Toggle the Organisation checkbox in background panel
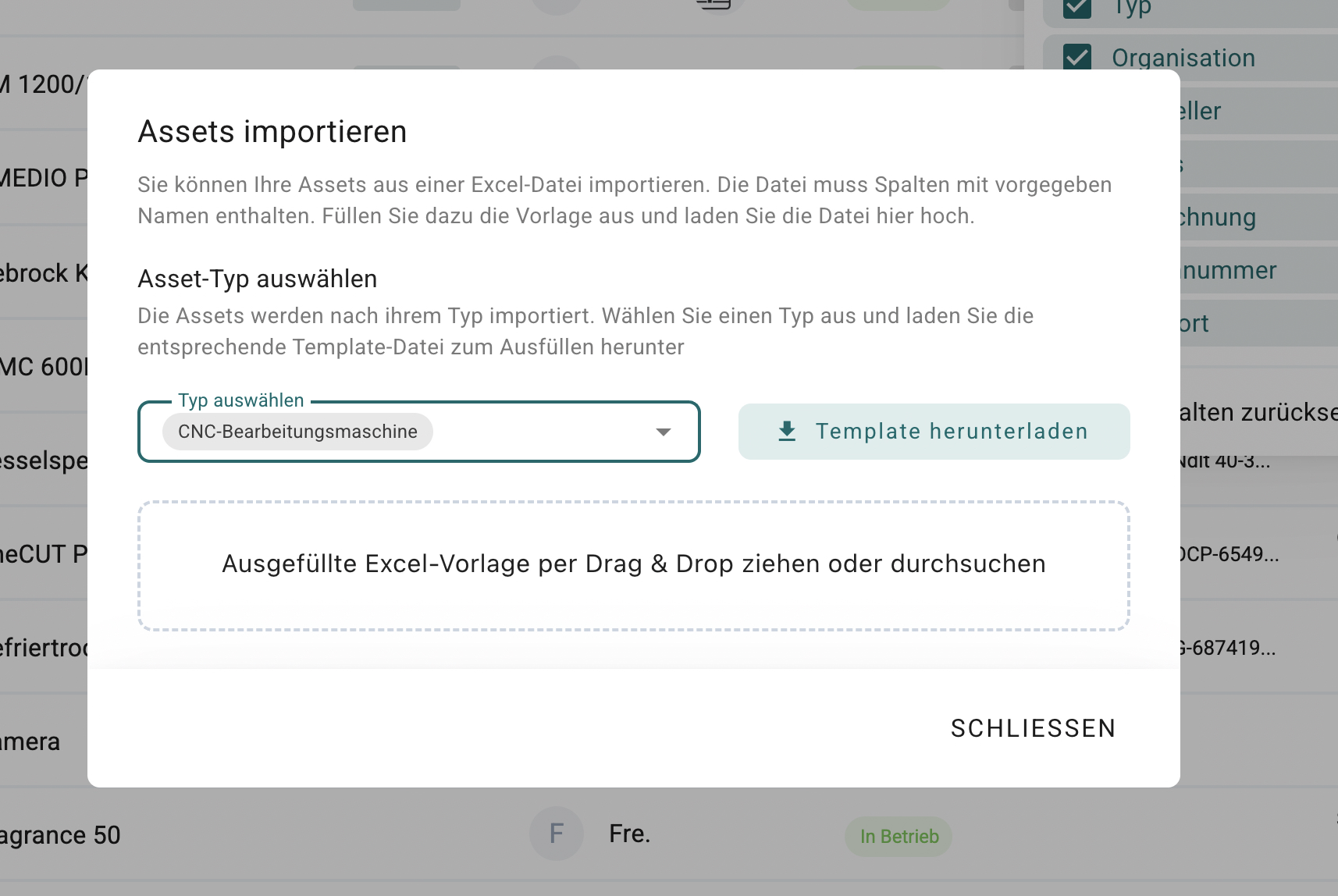The image size is (1338, 896). 1077,58
